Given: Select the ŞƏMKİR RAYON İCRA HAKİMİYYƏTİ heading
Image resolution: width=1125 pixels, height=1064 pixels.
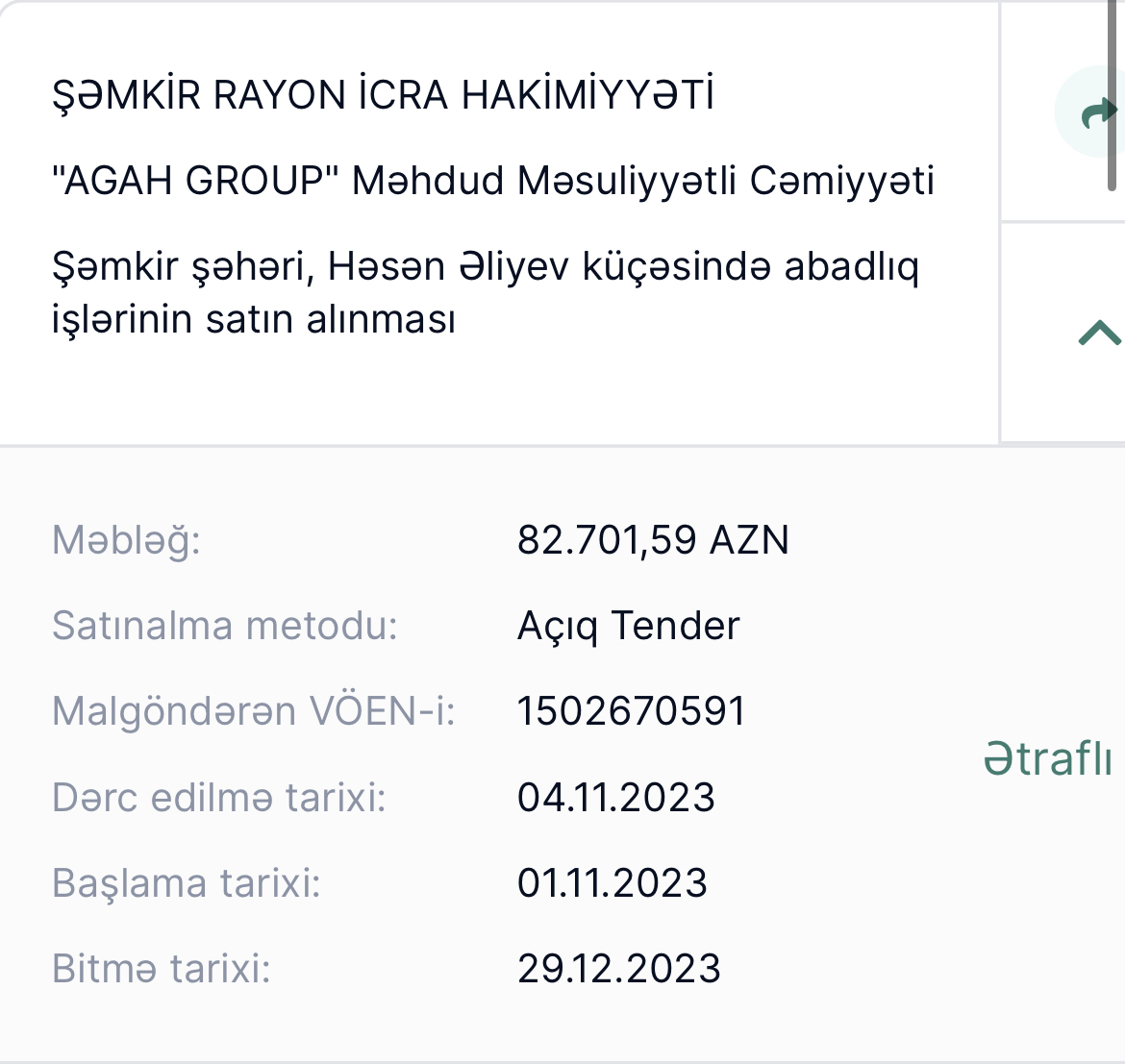Looking at the screenshot, I should pos(383,94).
